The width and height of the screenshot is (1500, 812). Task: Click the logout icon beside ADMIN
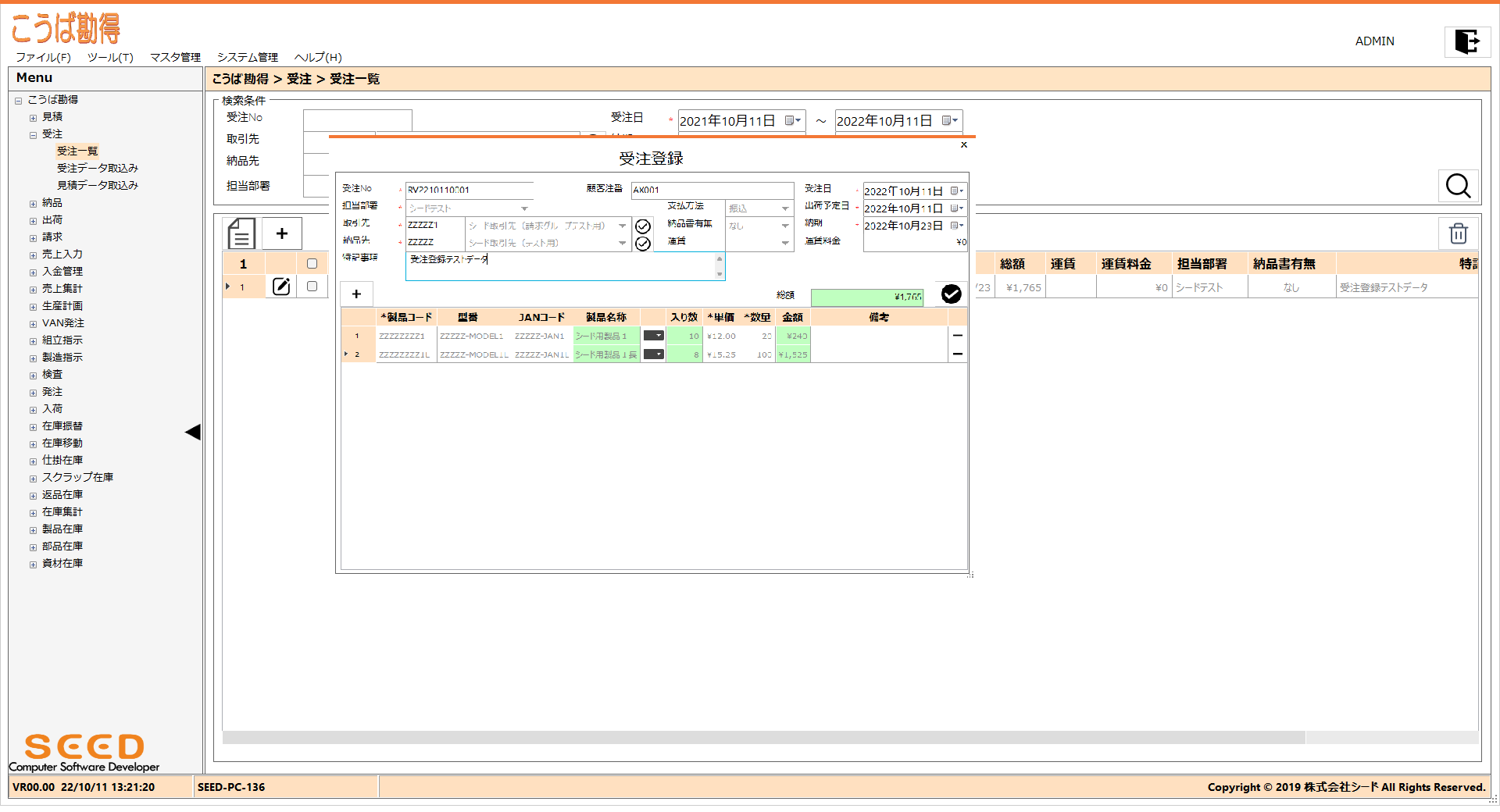1466,41
